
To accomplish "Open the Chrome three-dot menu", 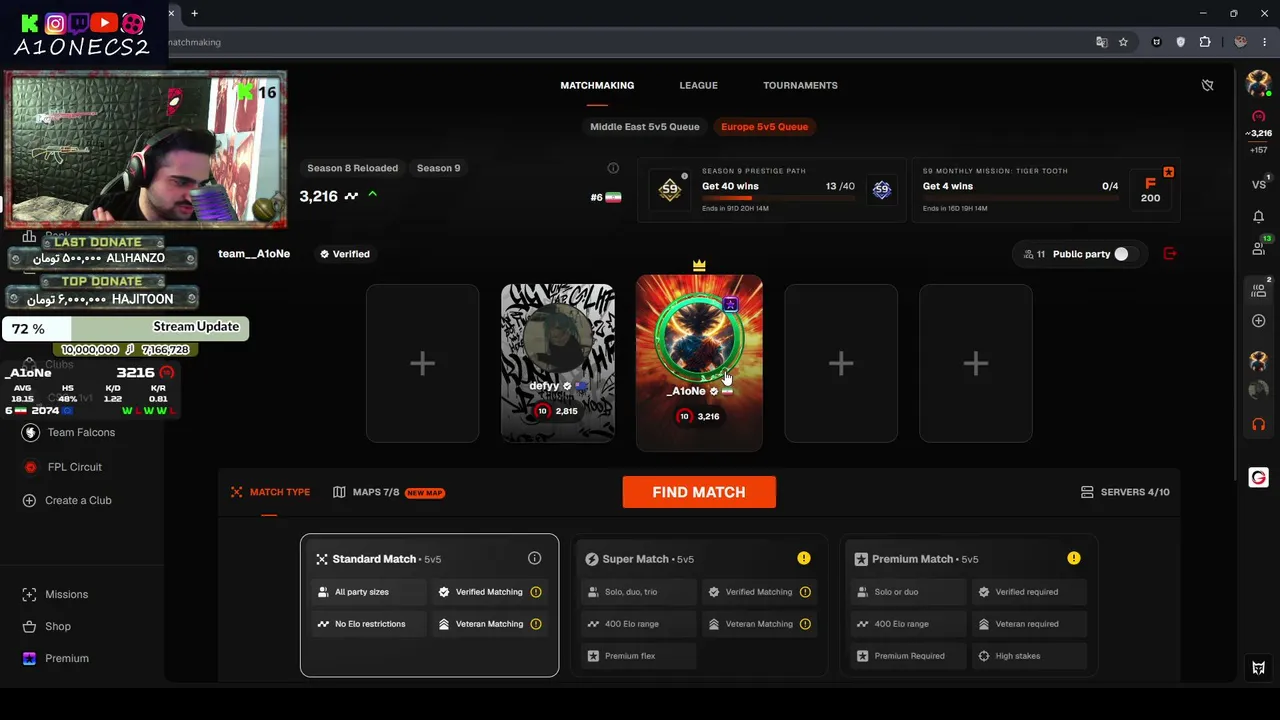I will click(1265, 42).
